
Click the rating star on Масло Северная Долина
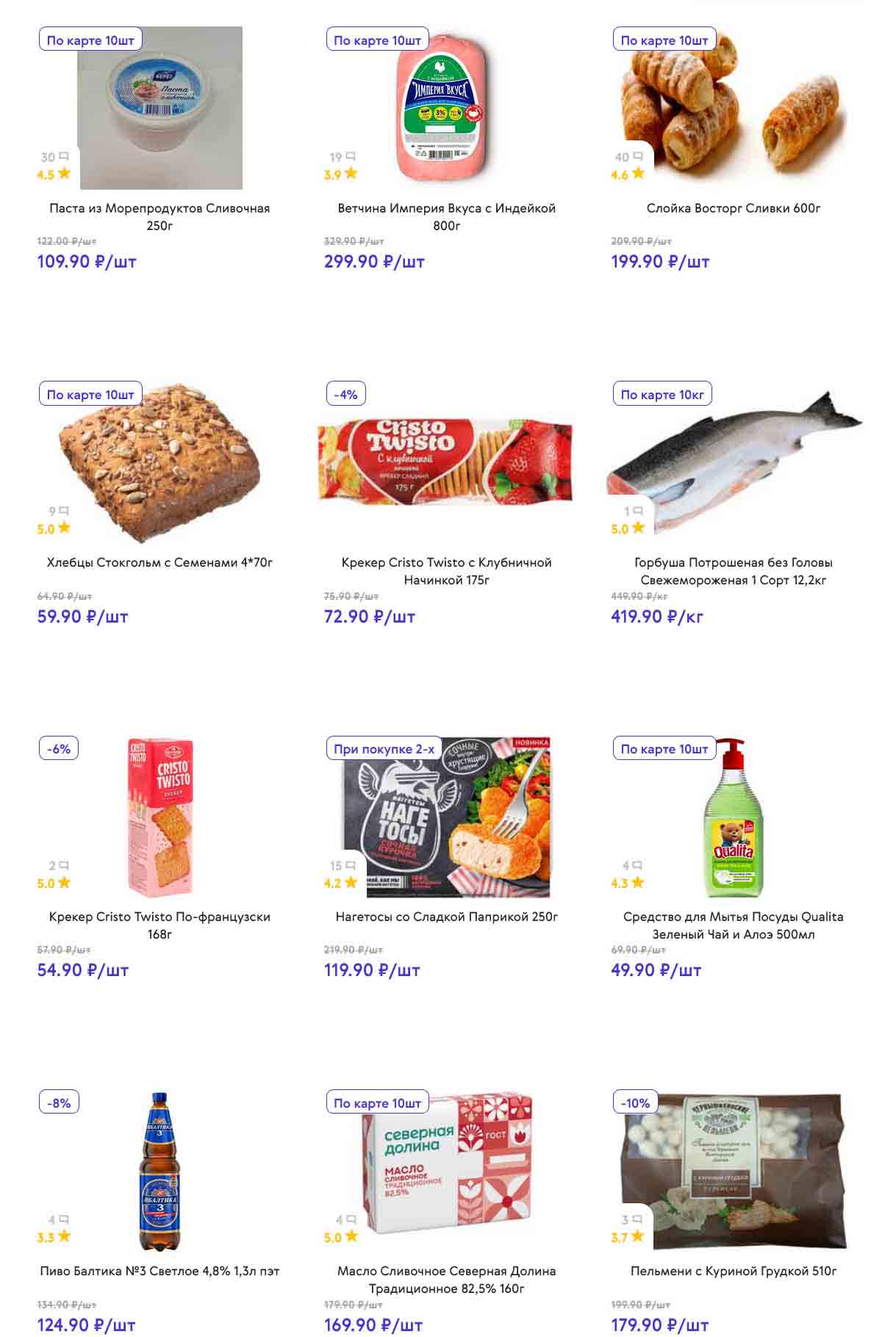click(351, 1236)
